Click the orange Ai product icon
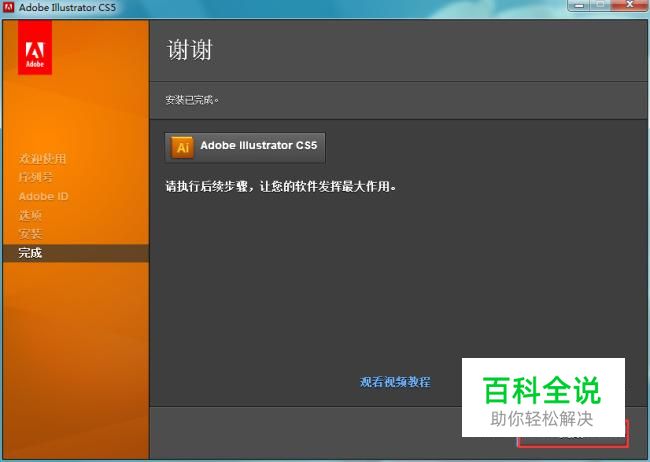 pyautogui.click(x=182, y=147)
